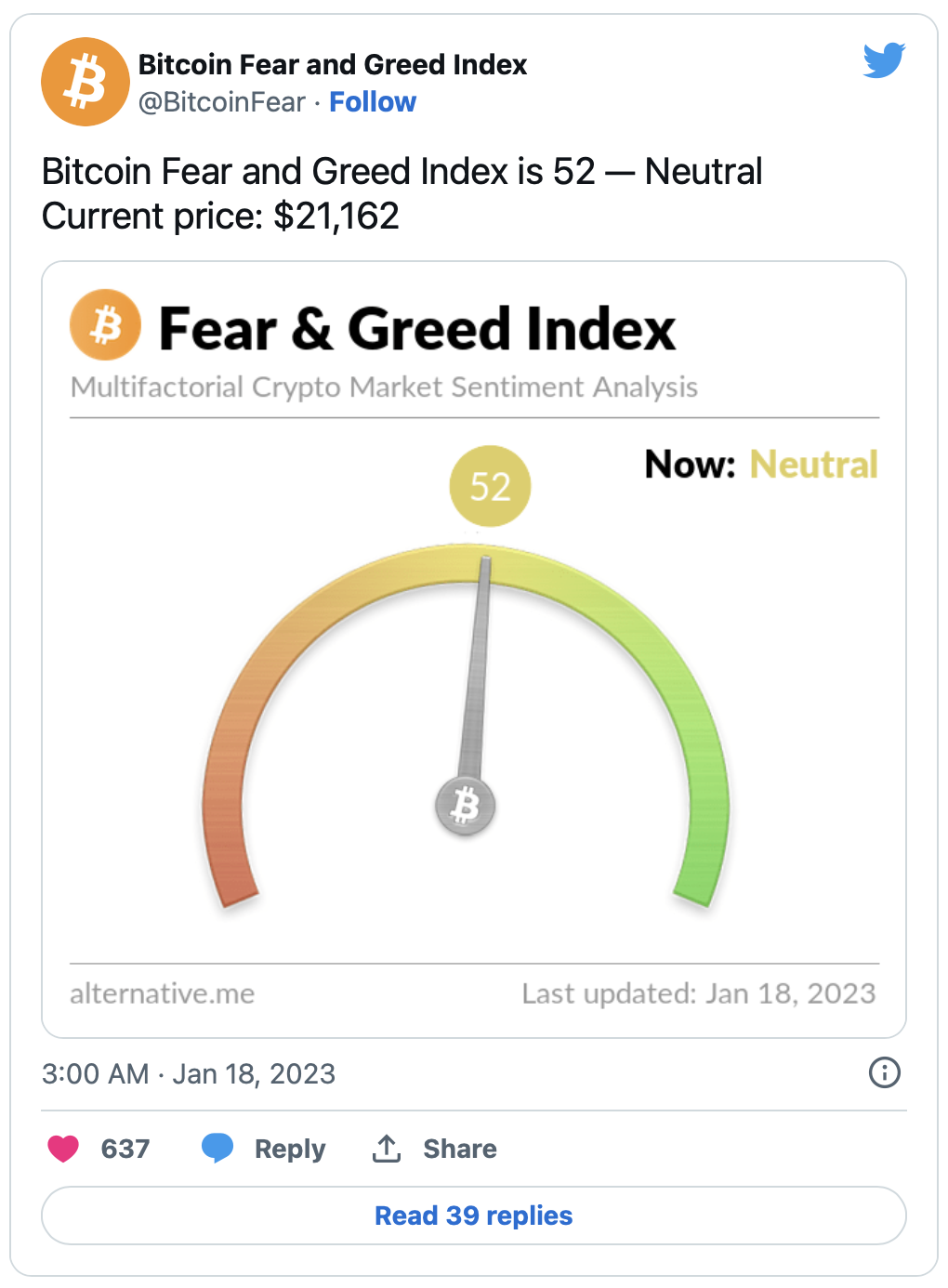Follow the @BitcoinFear account
The height and width of the screenshot is (1288, 948).
coord(373,102)
